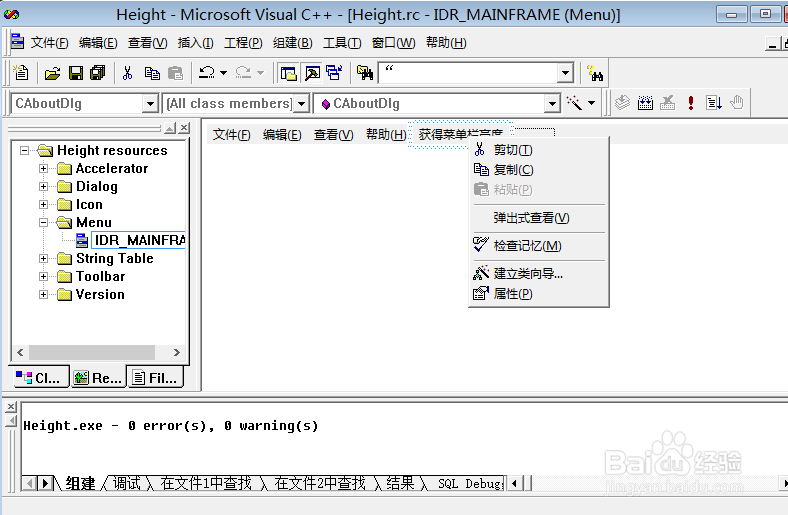788x515 pixels.
Task: Select the 查看(V) item in menu editor
Action: [x=334, y=135]
